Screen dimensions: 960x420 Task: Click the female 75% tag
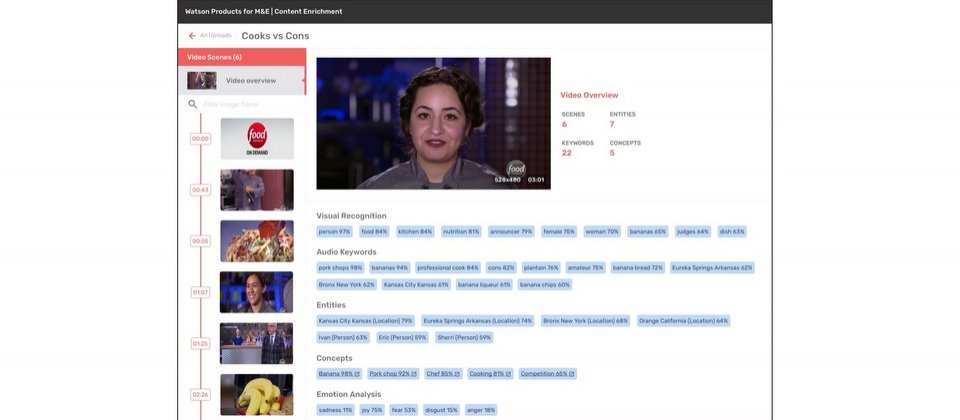click(x=559, y=231)
